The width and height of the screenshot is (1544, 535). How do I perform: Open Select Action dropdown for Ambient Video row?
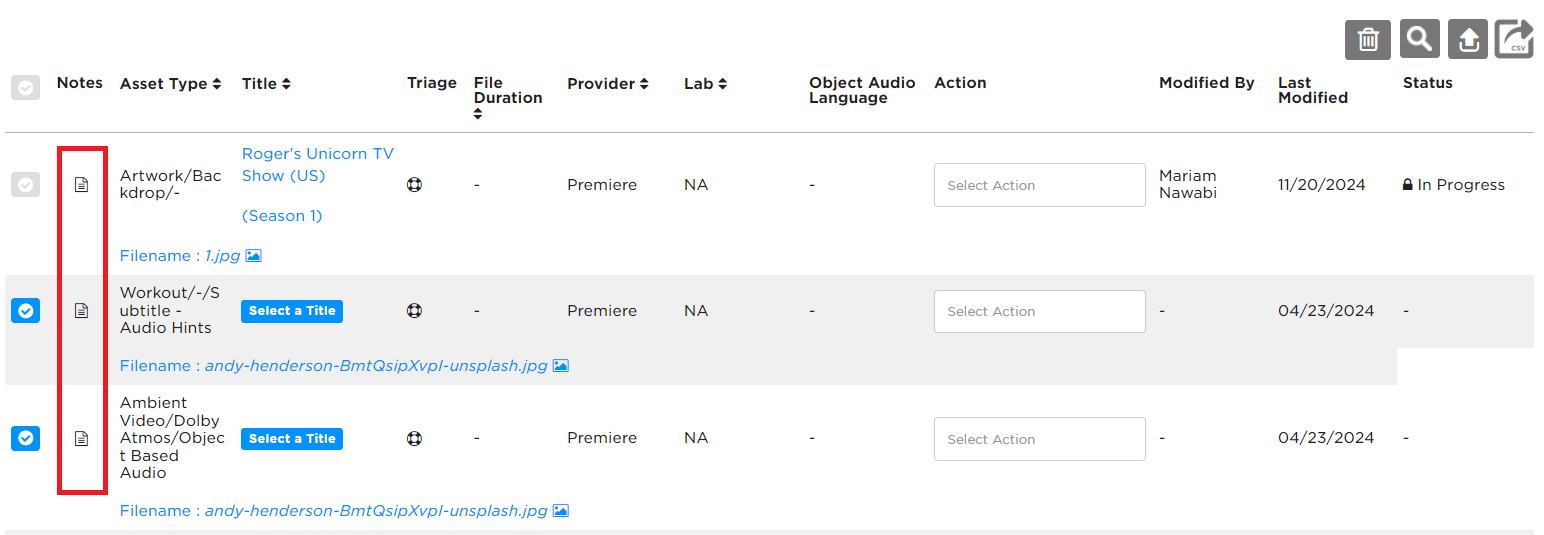point(1040,439)
